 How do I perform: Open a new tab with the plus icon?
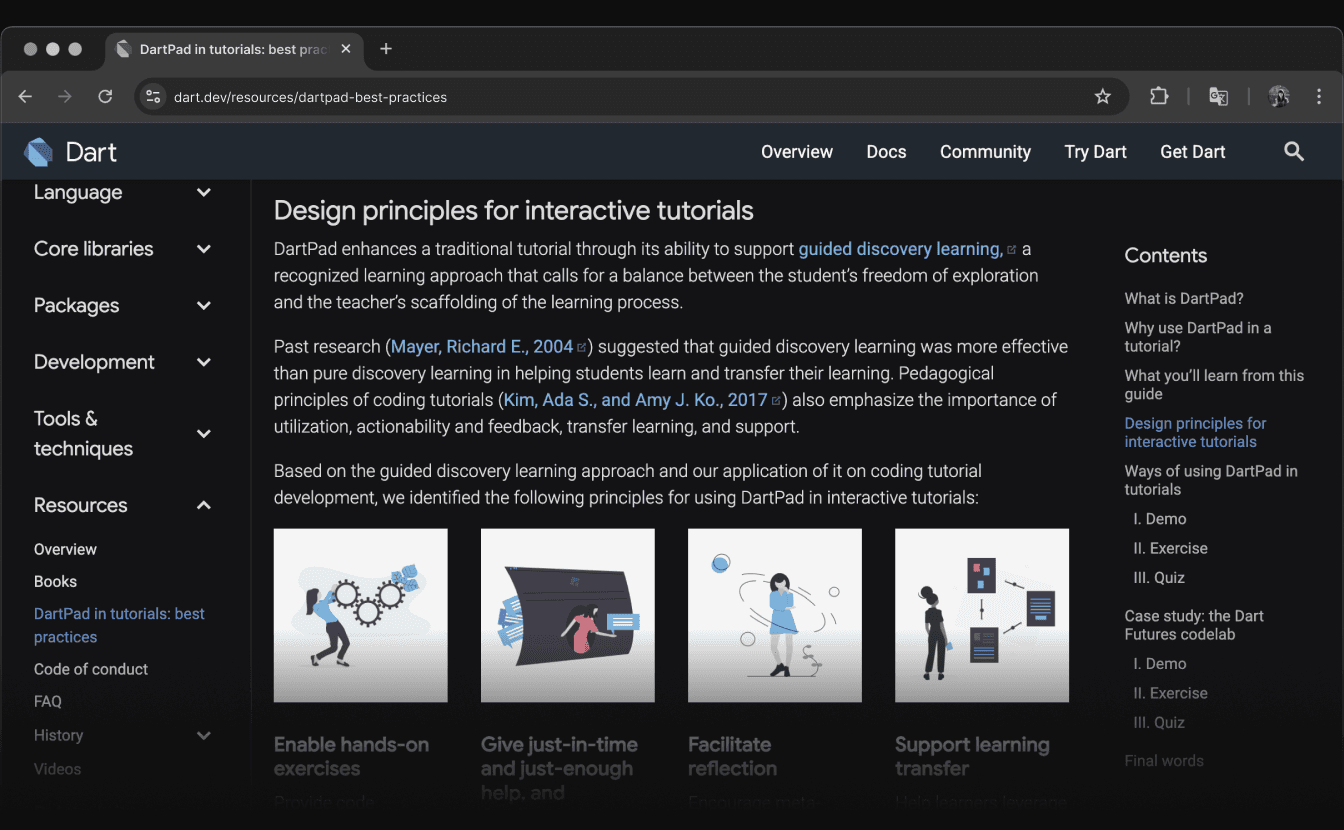386,48
